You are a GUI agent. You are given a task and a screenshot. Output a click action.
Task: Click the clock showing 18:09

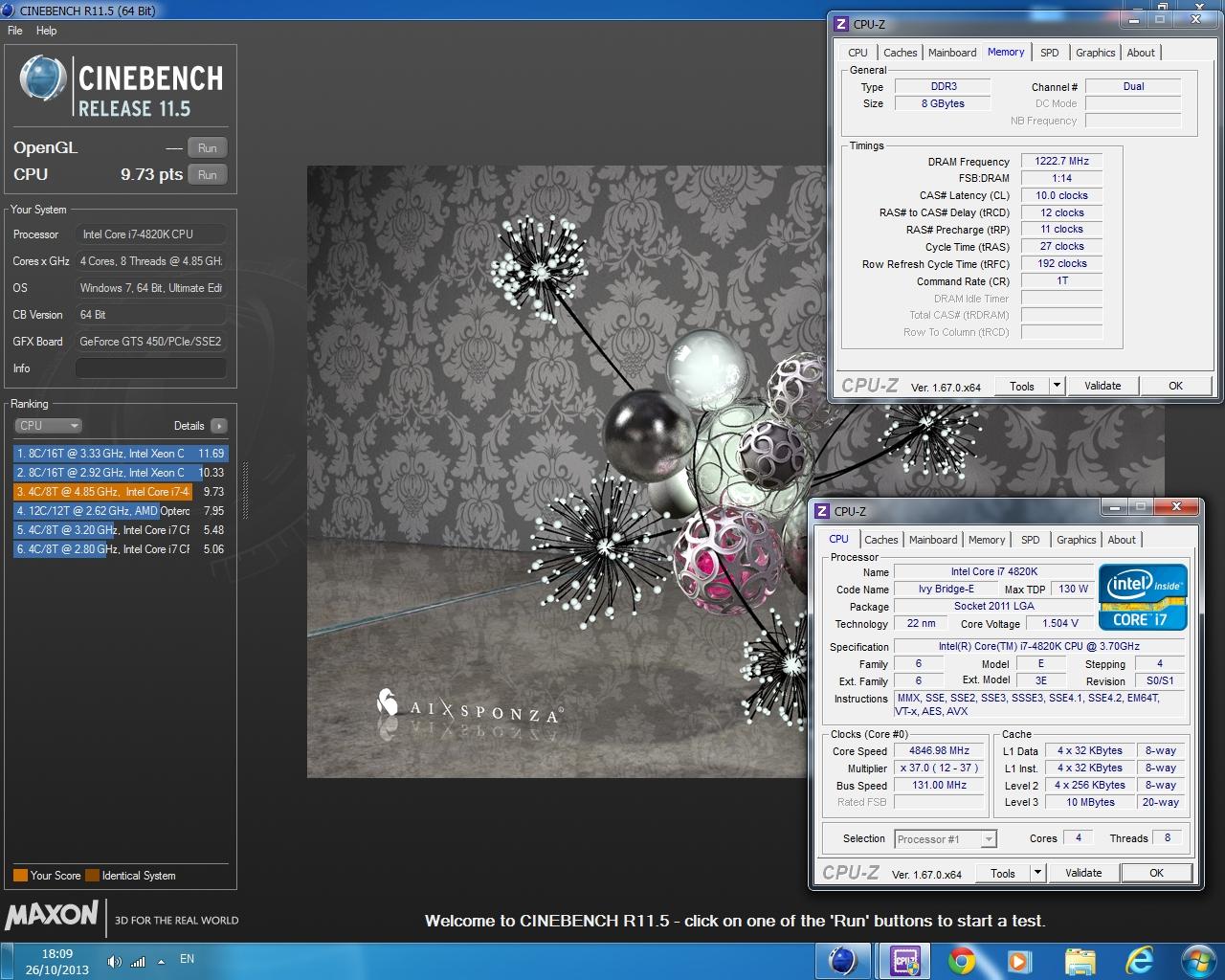coord(57,953)
